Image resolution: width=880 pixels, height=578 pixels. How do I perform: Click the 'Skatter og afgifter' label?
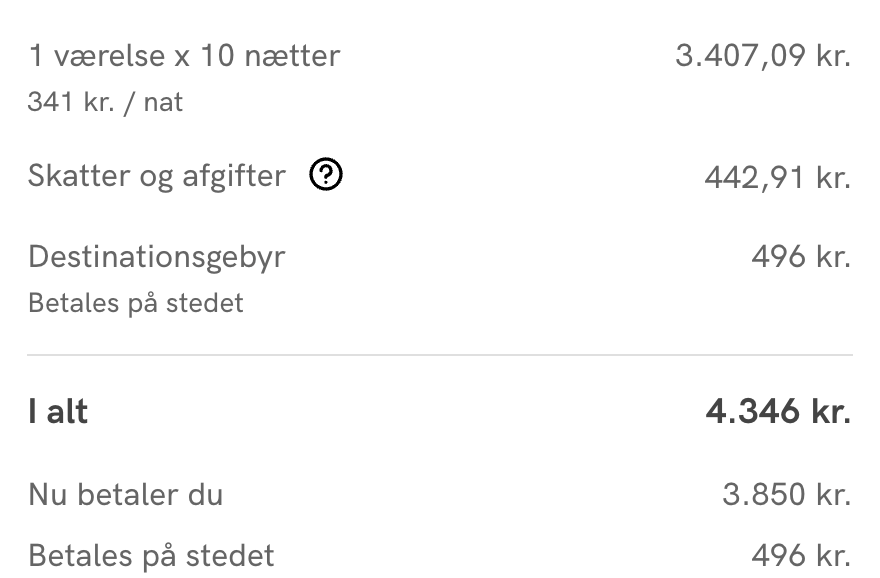click(x=157, y=176)
